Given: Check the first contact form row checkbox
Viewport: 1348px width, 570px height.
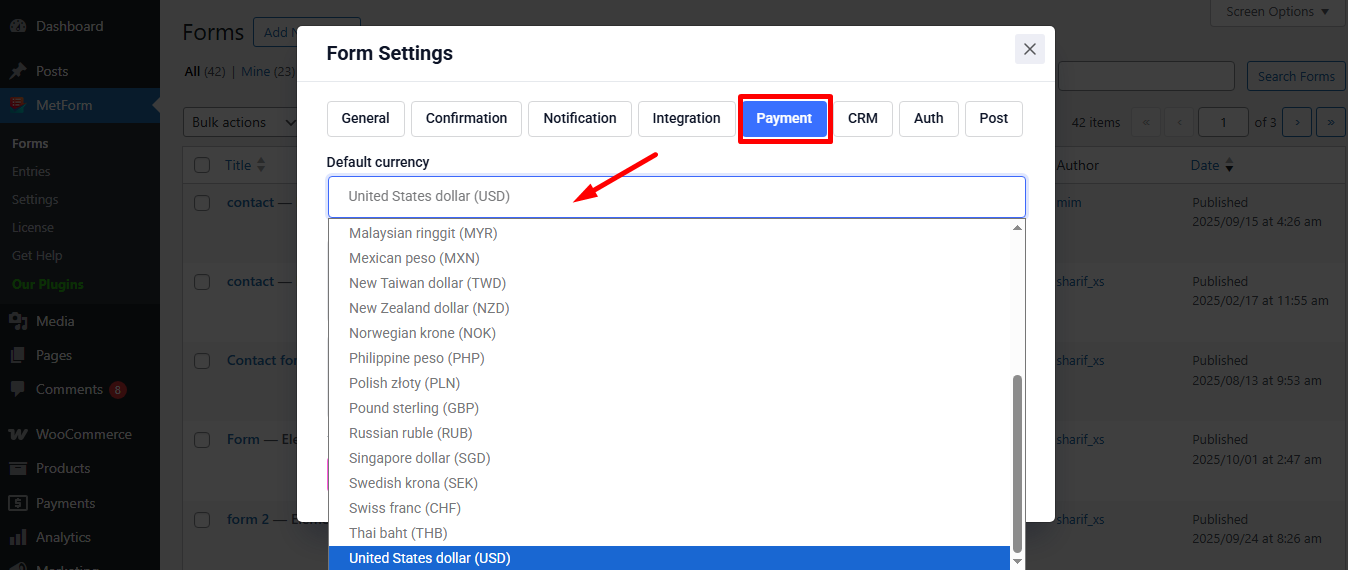Looking at the screenshot, I should 202,203.
